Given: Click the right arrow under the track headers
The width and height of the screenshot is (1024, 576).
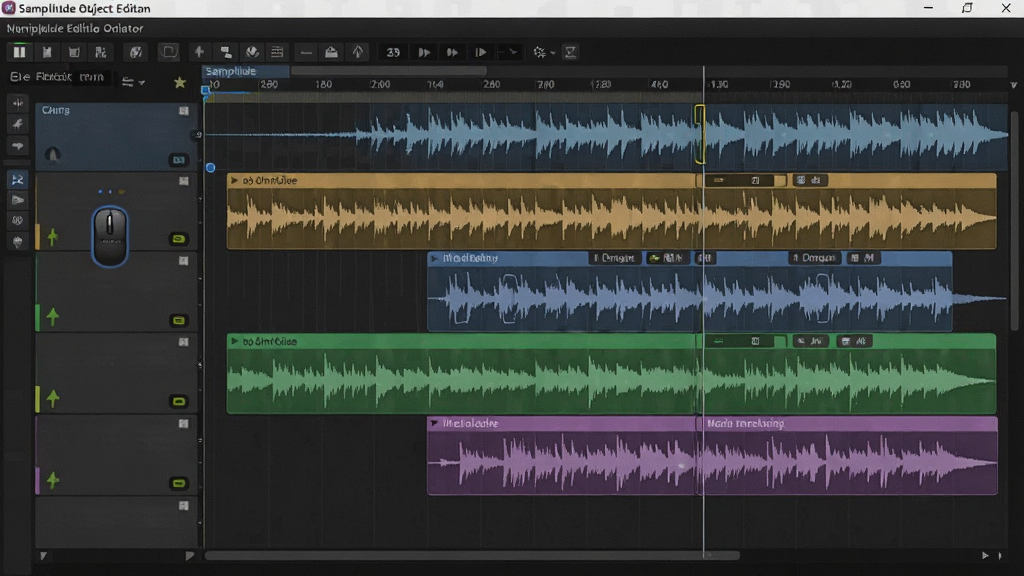Looking at the screenshot, I should click(189, 556).
